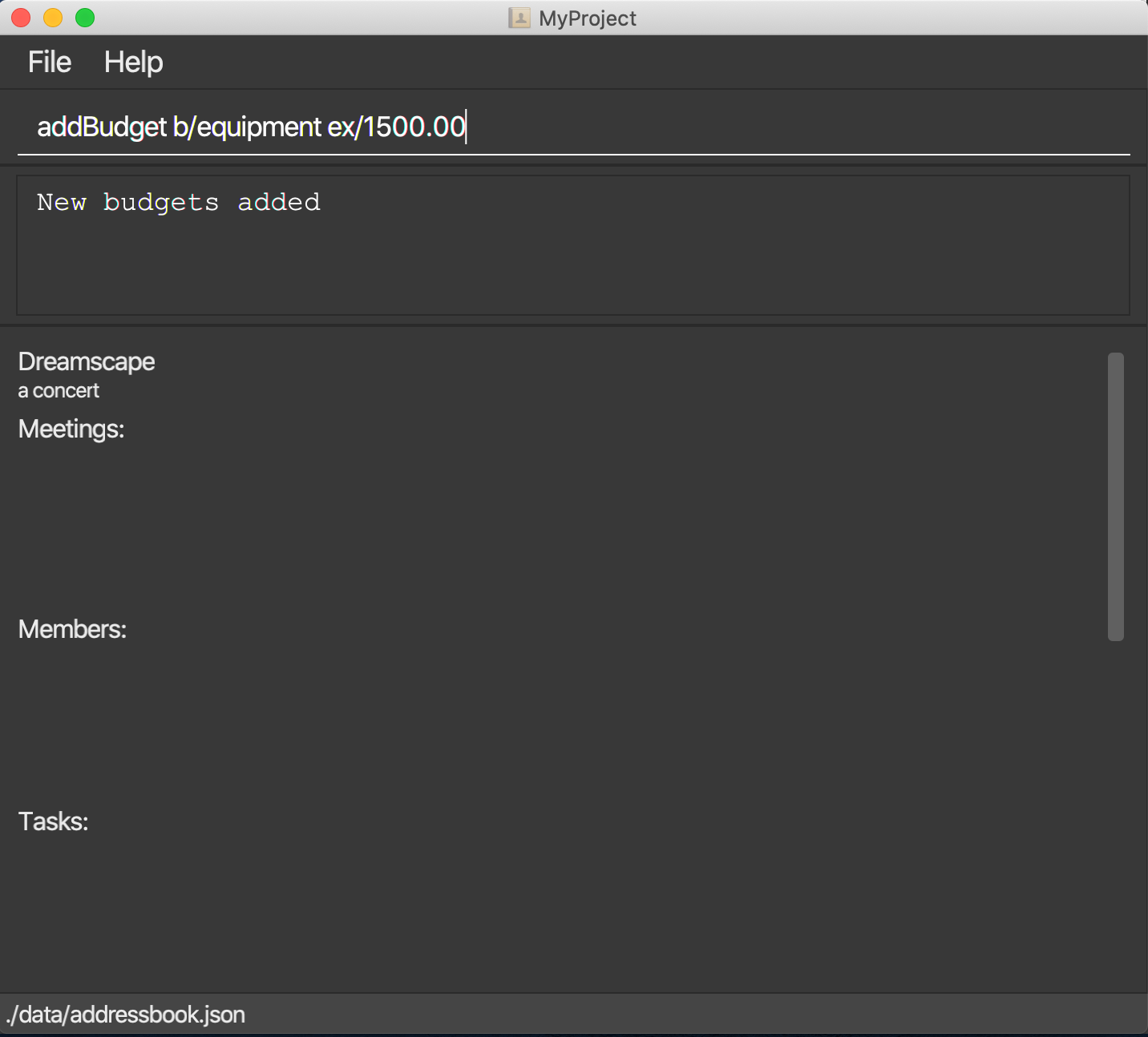Click the 'New budgets added' result box
The height and width of the screenshot is (1037, 1148).
point(573,245)
